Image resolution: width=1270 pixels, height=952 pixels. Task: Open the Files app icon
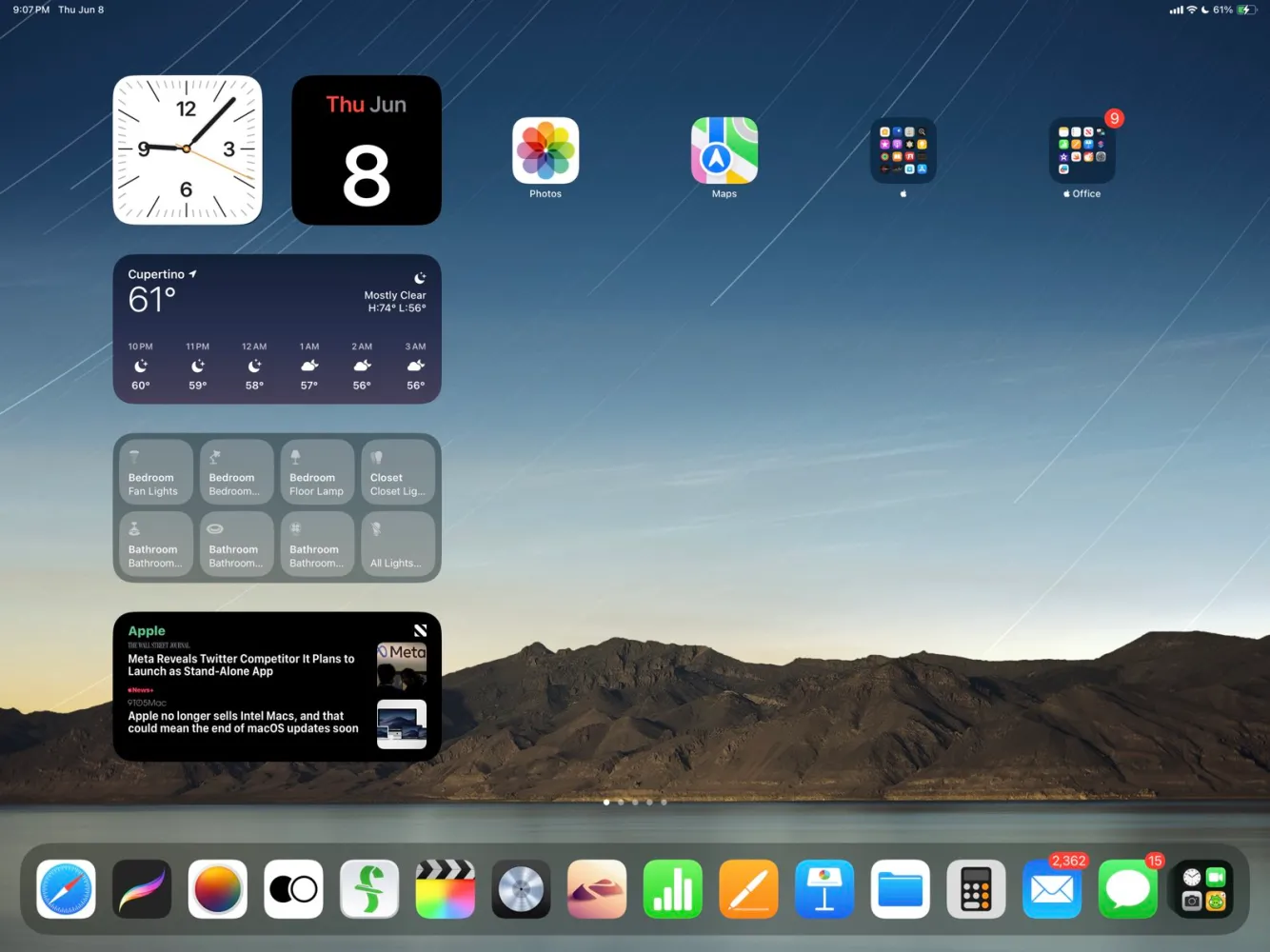(901, 889)
